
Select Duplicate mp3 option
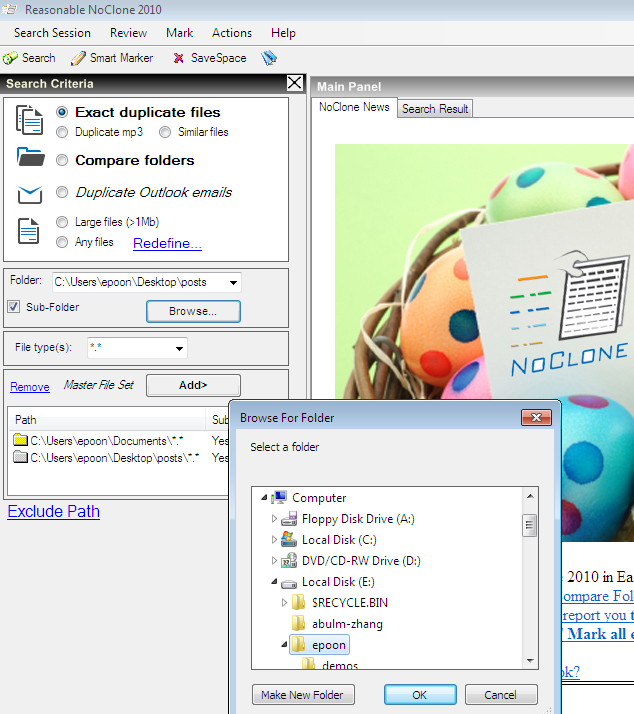(x=62, y=132)
